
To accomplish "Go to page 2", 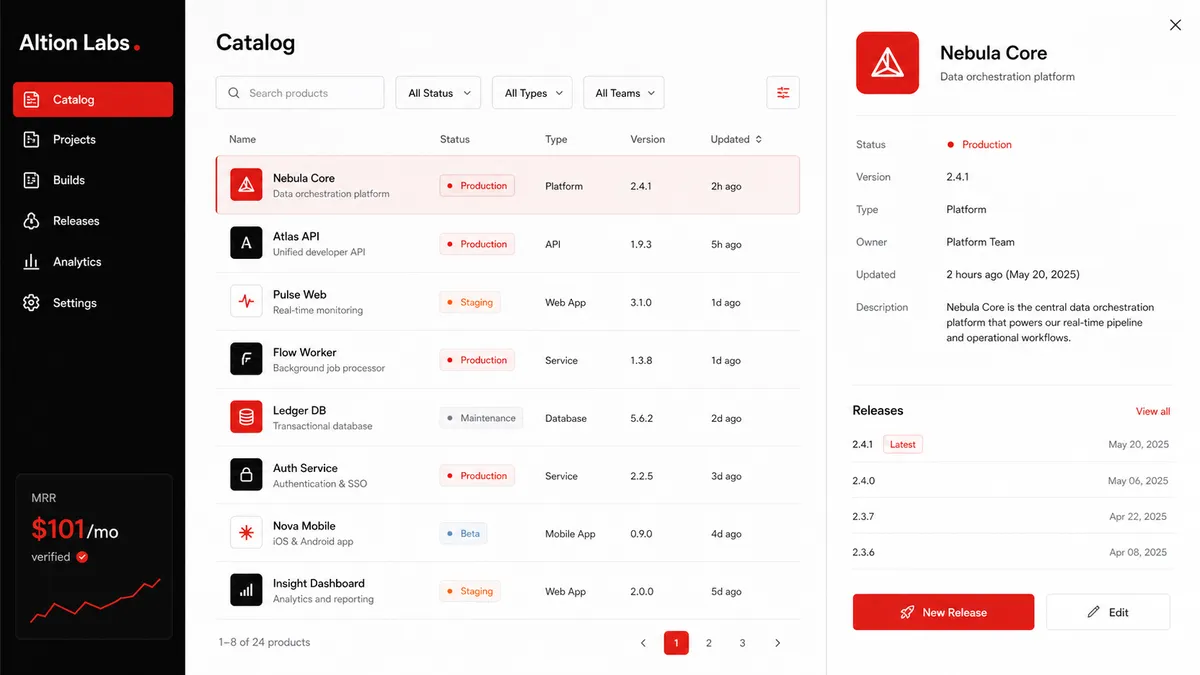I will [709, 643].
